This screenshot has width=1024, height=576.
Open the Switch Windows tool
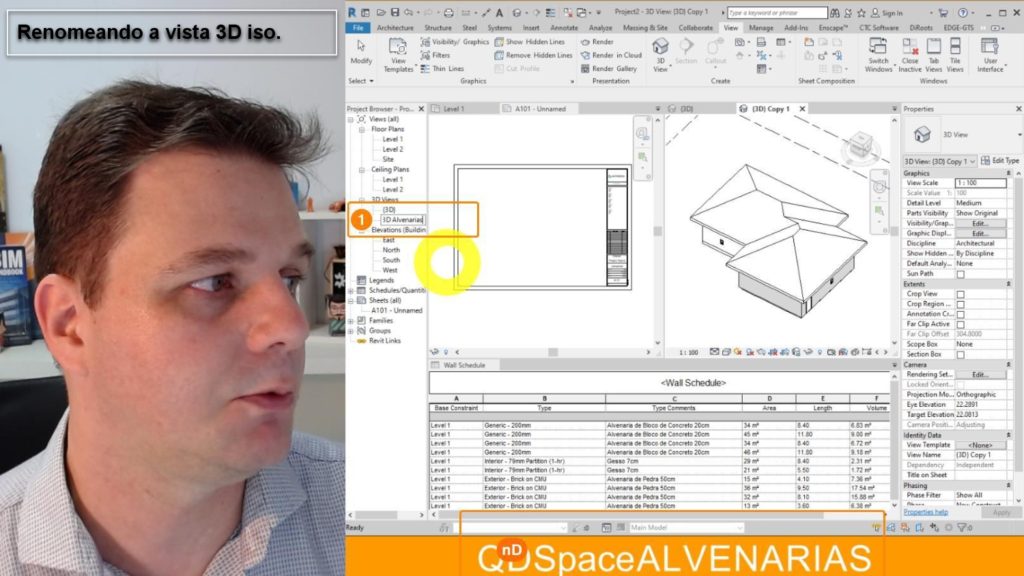click(878, 55)
